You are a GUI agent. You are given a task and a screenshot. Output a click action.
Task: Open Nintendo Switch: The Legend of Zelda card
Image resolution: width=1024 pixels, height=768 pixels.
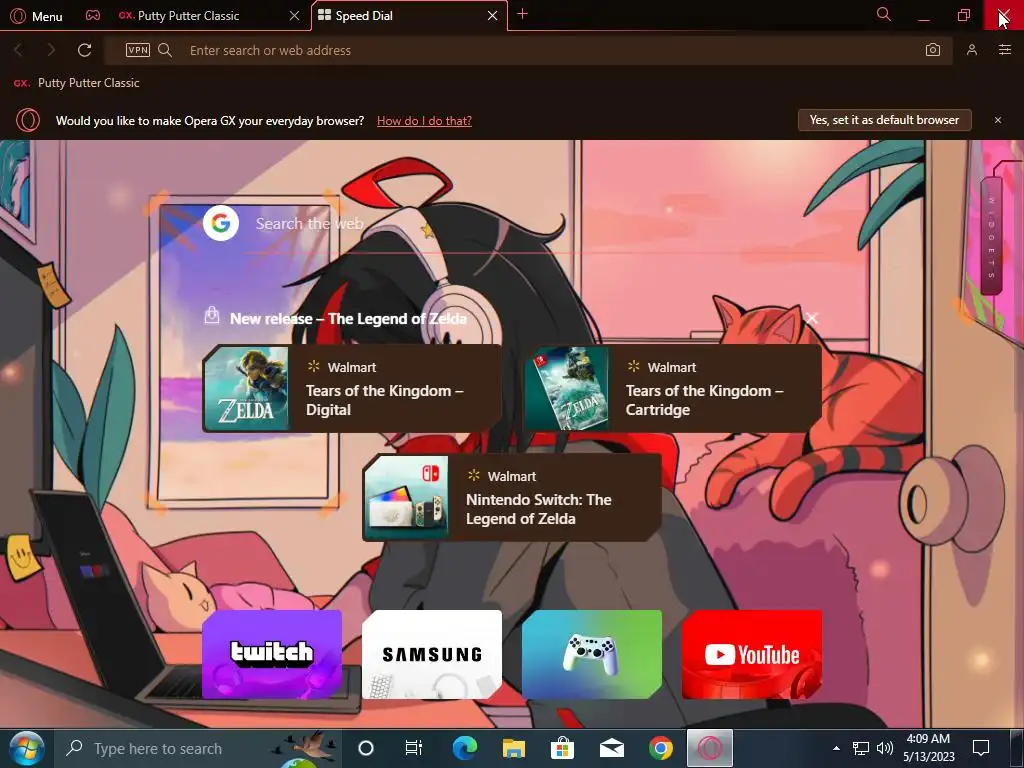click(x=512, y=498)
